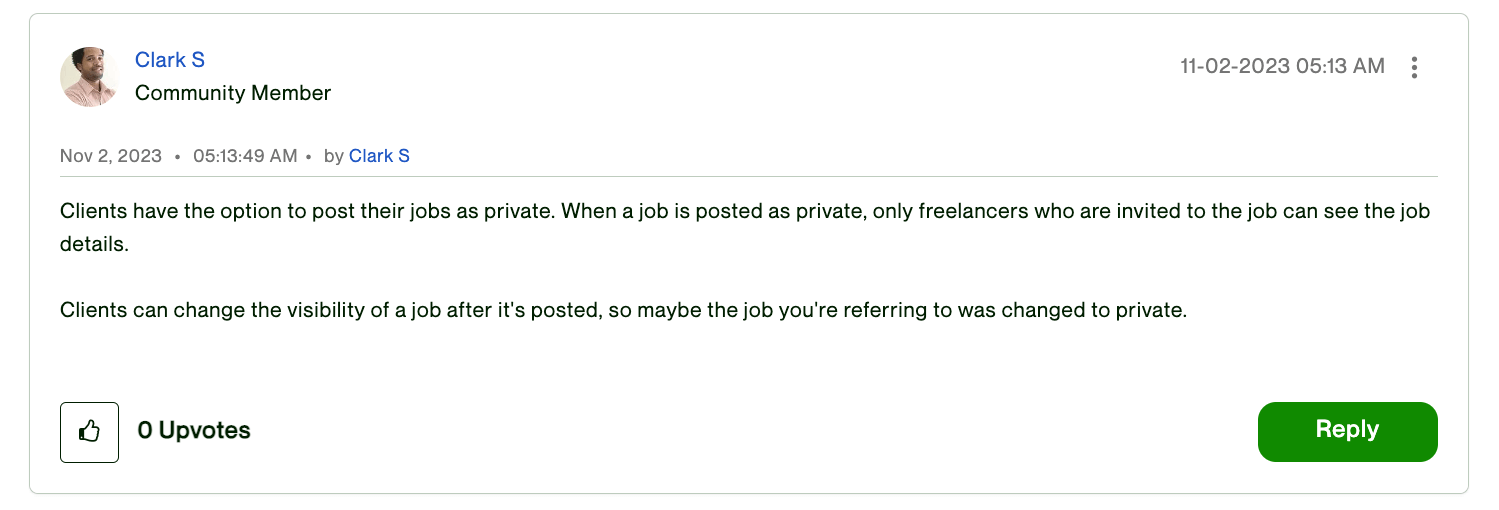
Task: Click the 0 Upvotes count
Action: point(194,431)
